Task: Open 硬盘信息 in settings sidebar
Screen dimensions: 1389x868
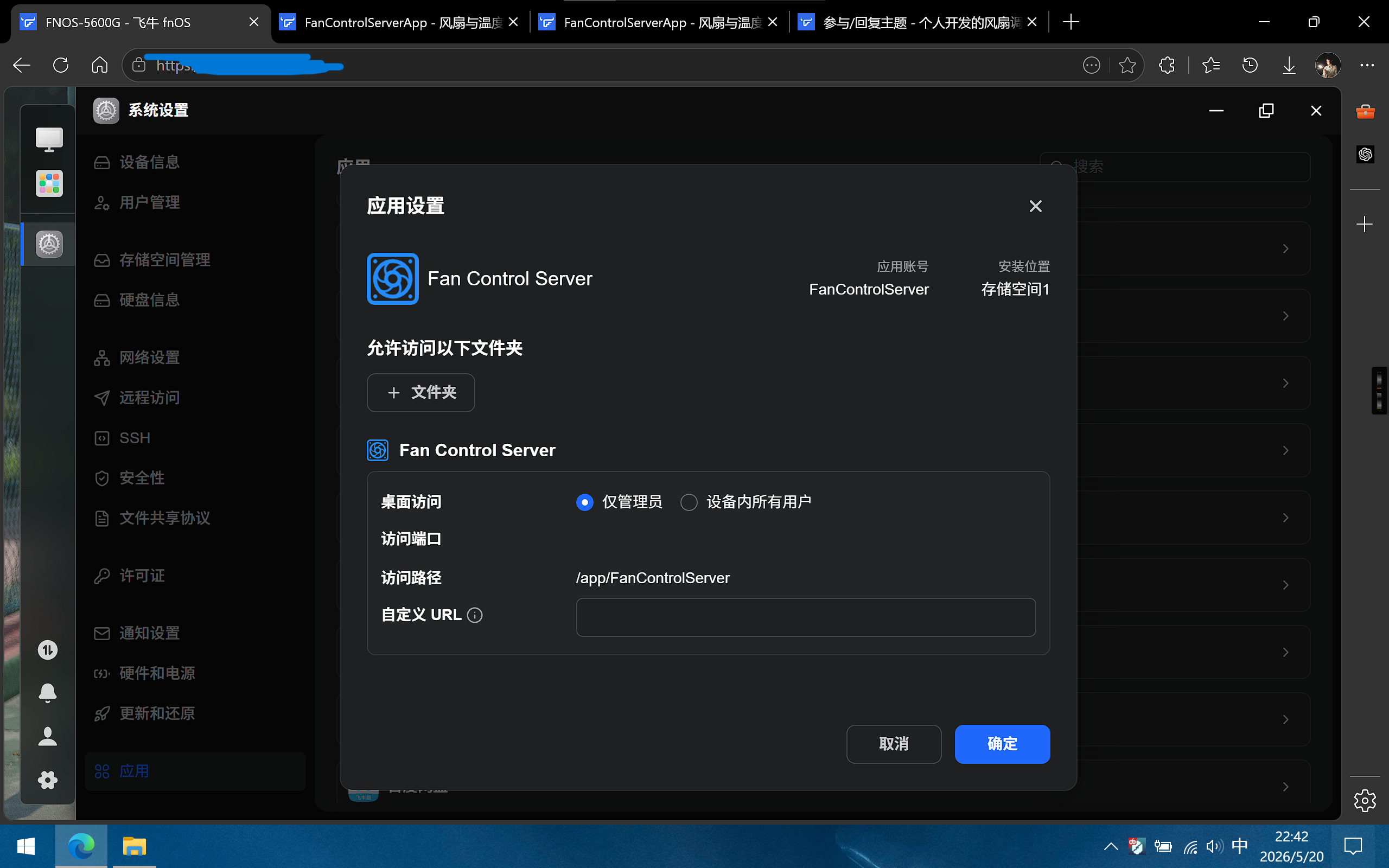Action: (x=195, y=300)
